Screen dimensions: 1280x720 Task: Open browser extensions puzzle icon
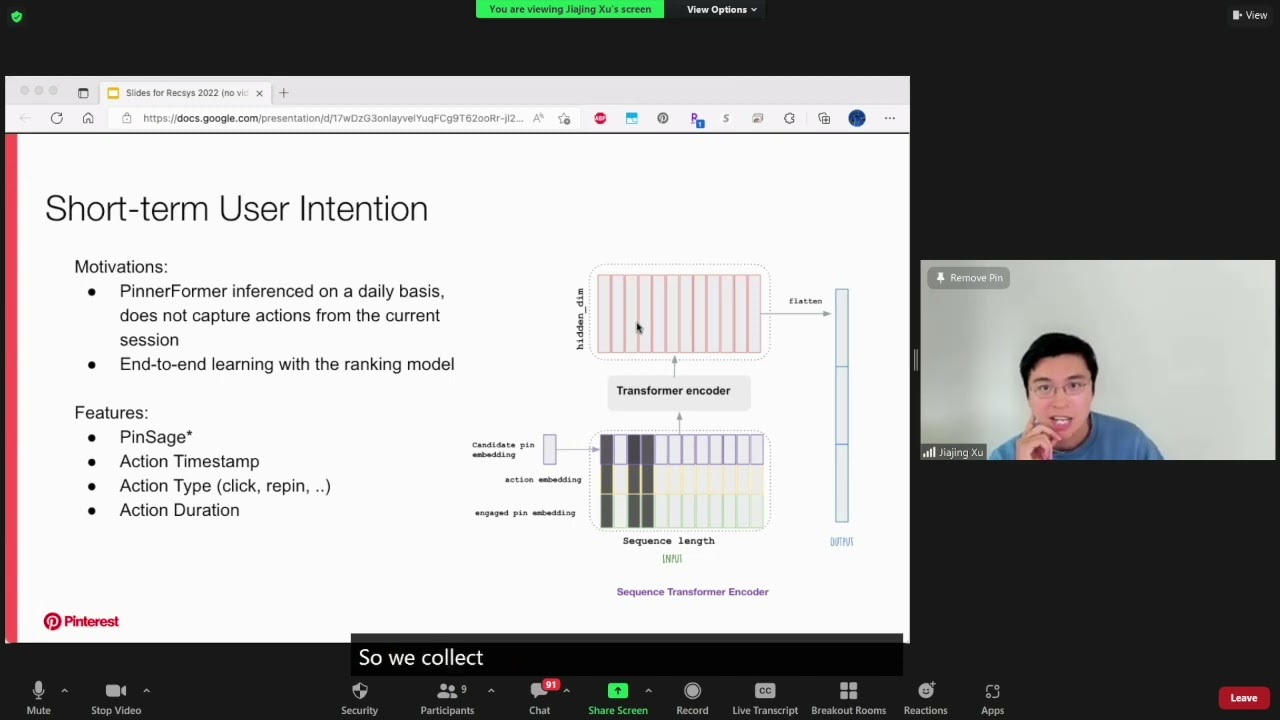pyautogui.click(x=789, y=118)
